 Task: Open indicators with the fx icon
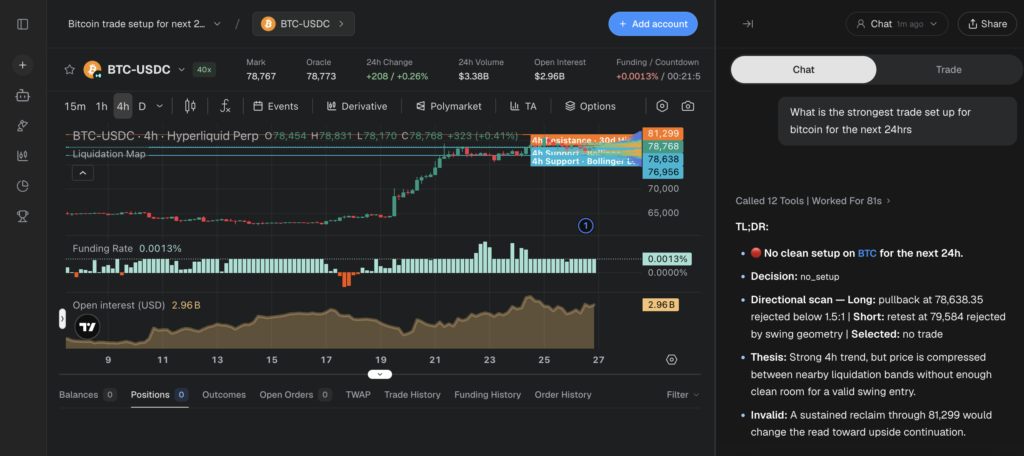click(225, 106)
